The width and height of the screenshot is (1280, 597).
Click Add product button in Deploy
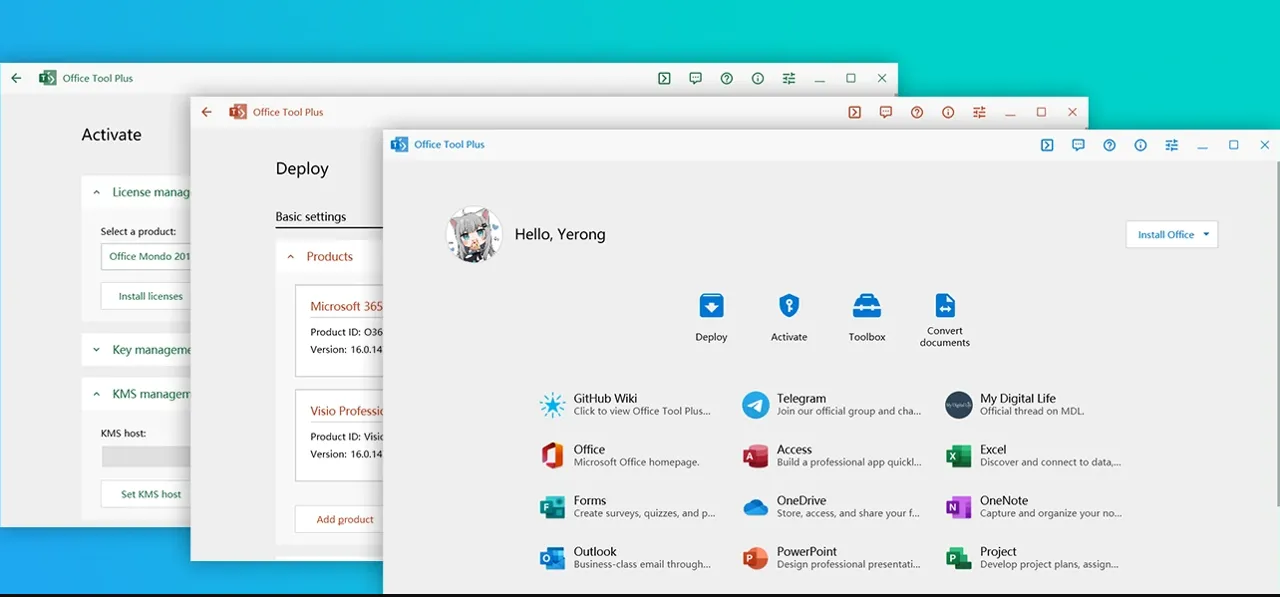pyautogui.click(x=339, y=519)
